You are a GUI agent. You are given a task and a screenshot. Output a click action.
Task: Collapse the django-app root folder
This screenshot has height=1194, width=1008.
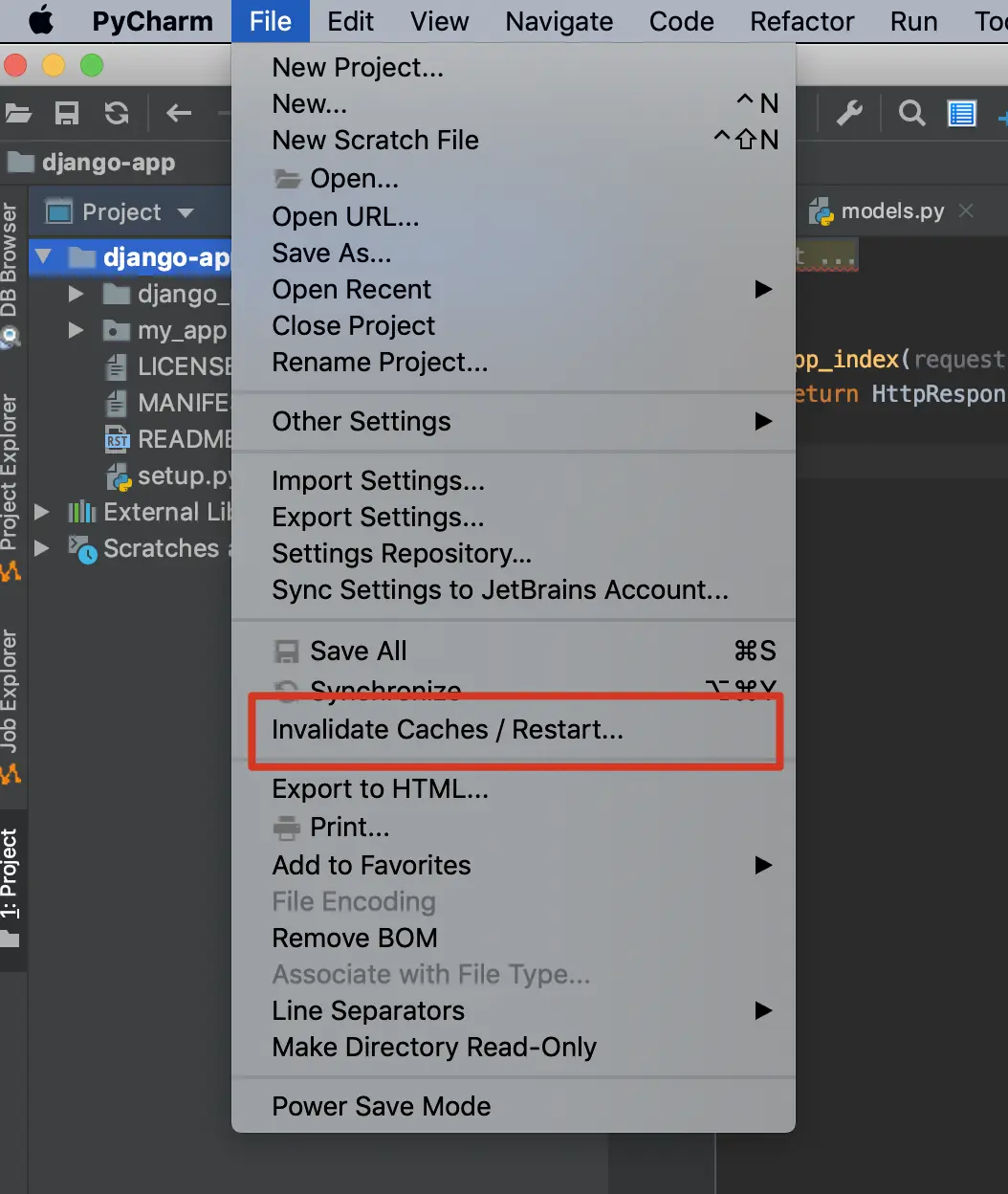44,256
